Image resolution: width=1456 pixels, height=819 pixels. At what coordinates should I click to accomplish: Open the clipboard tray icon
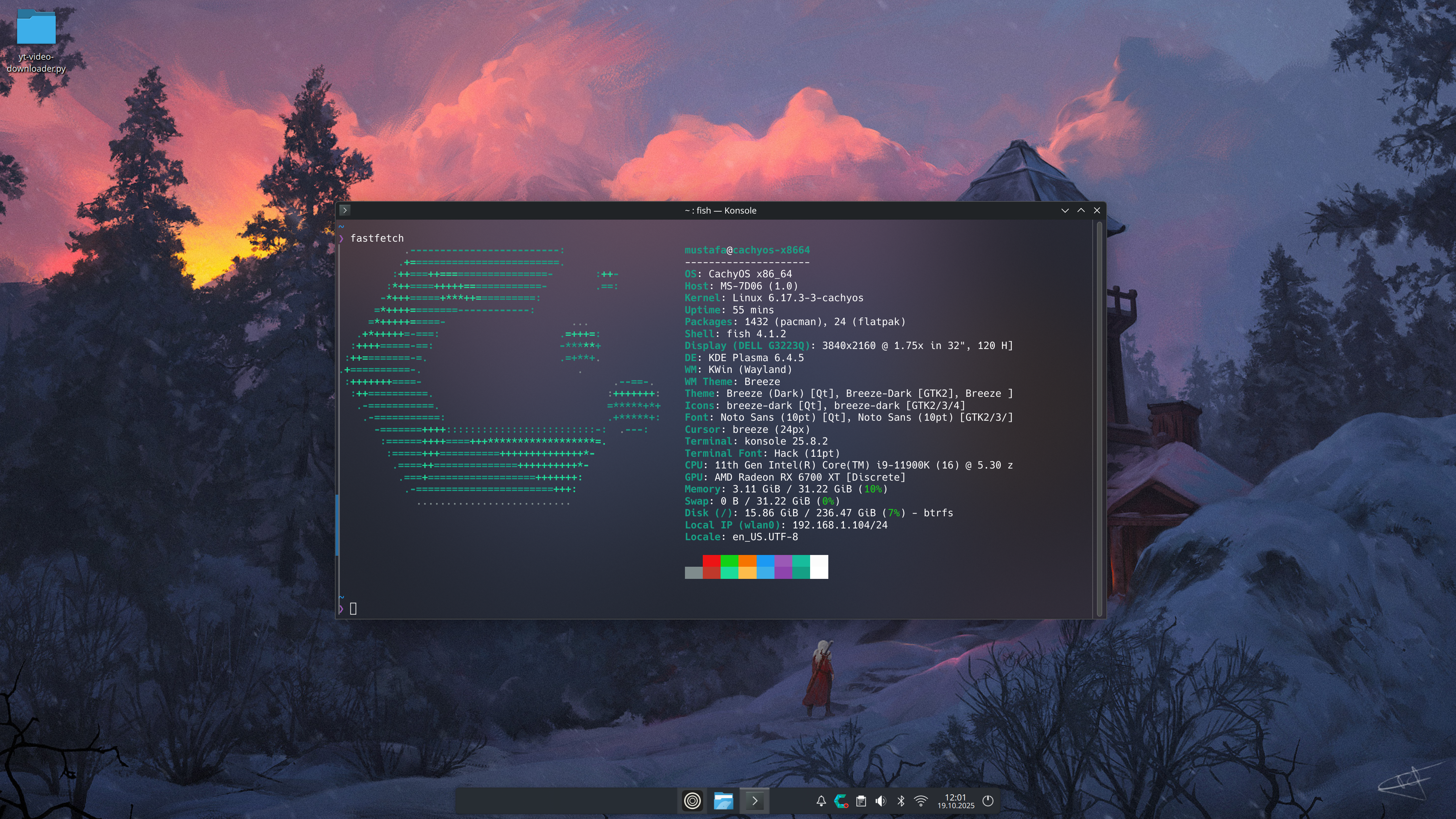861,801
